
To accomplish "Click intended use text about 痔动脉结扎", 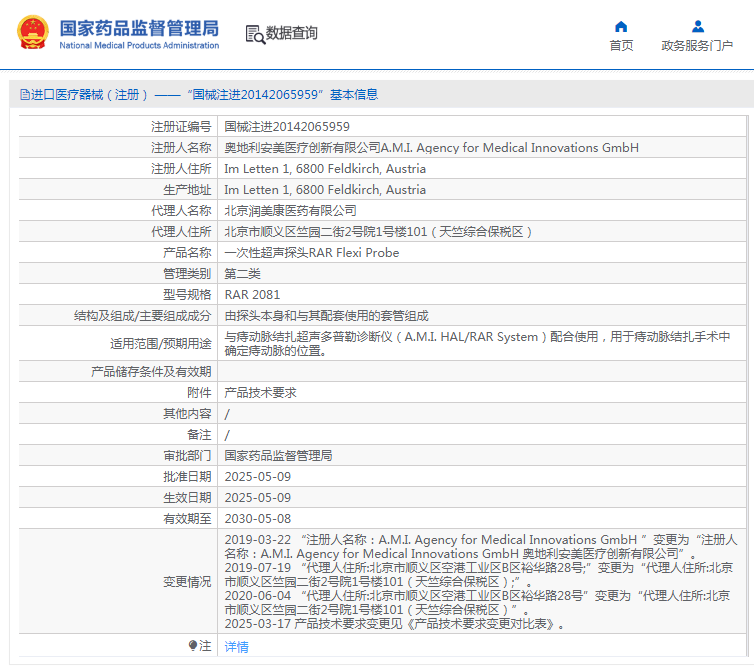I will pos(477,343).
